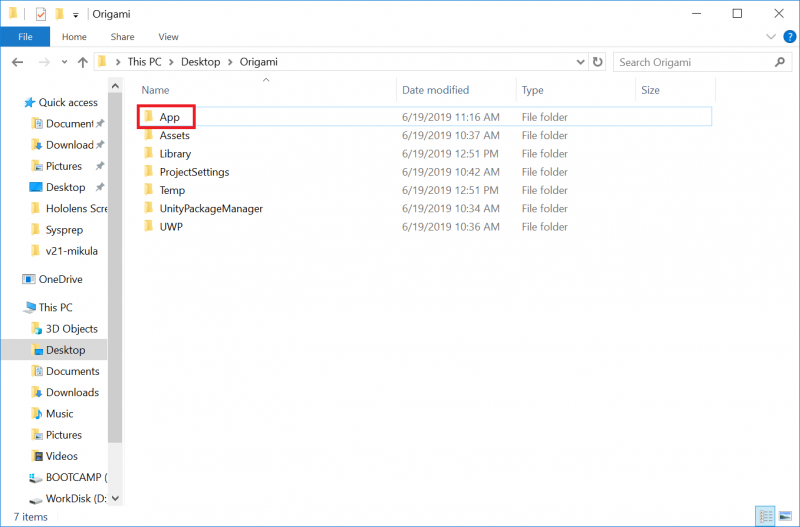Select the UnityPackageManager folder icon
The image size is (800, 527).
pyautogui.click(x=148, y=208)
